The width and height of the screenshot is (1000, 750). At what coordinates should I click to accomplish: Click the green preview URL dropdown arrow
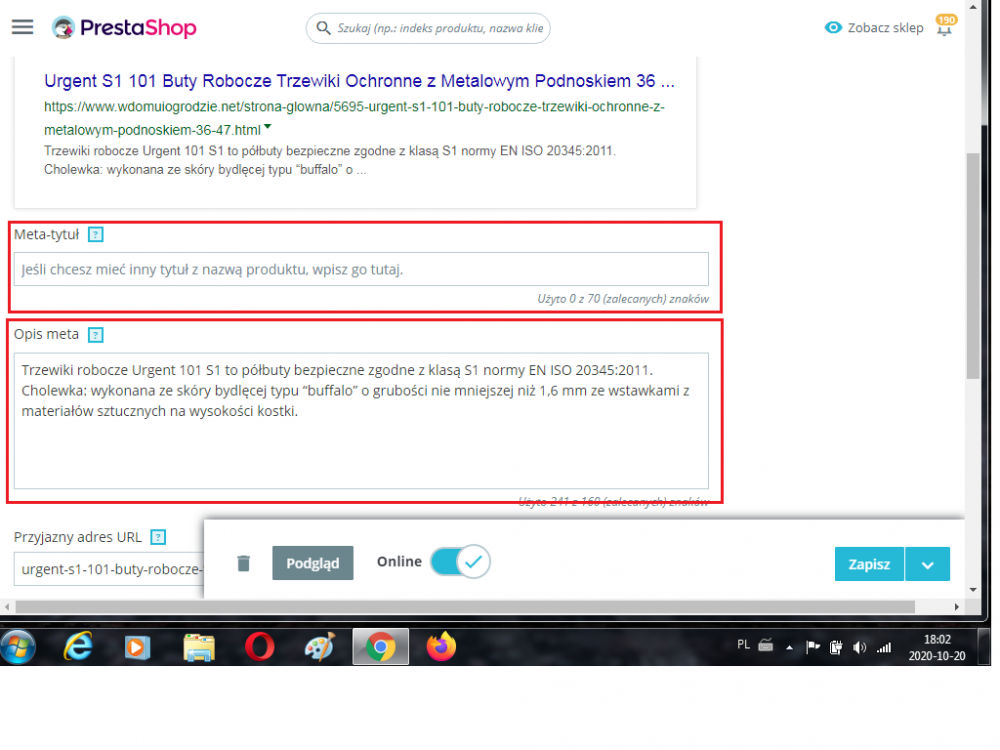268,127
